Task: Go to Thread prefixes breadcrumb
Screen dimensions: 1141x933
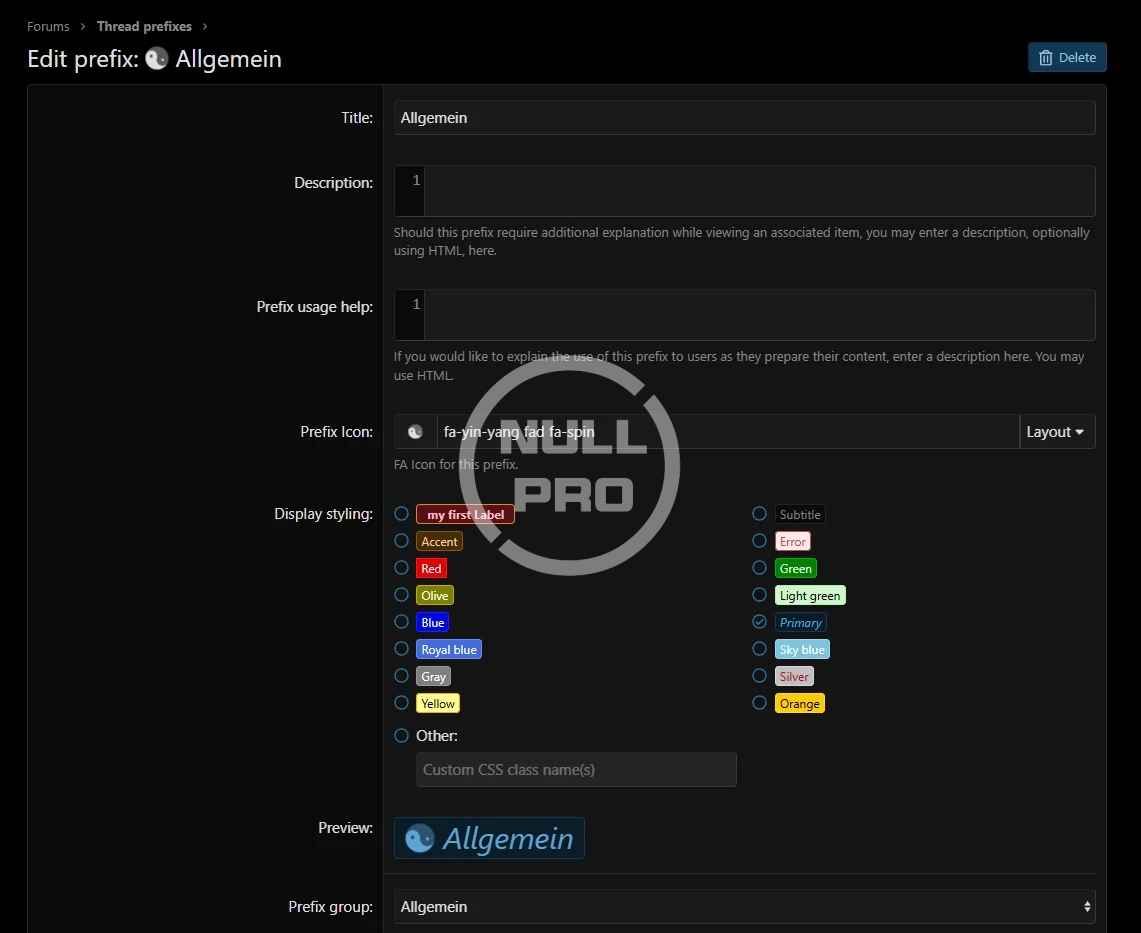Action: (144, 26)
